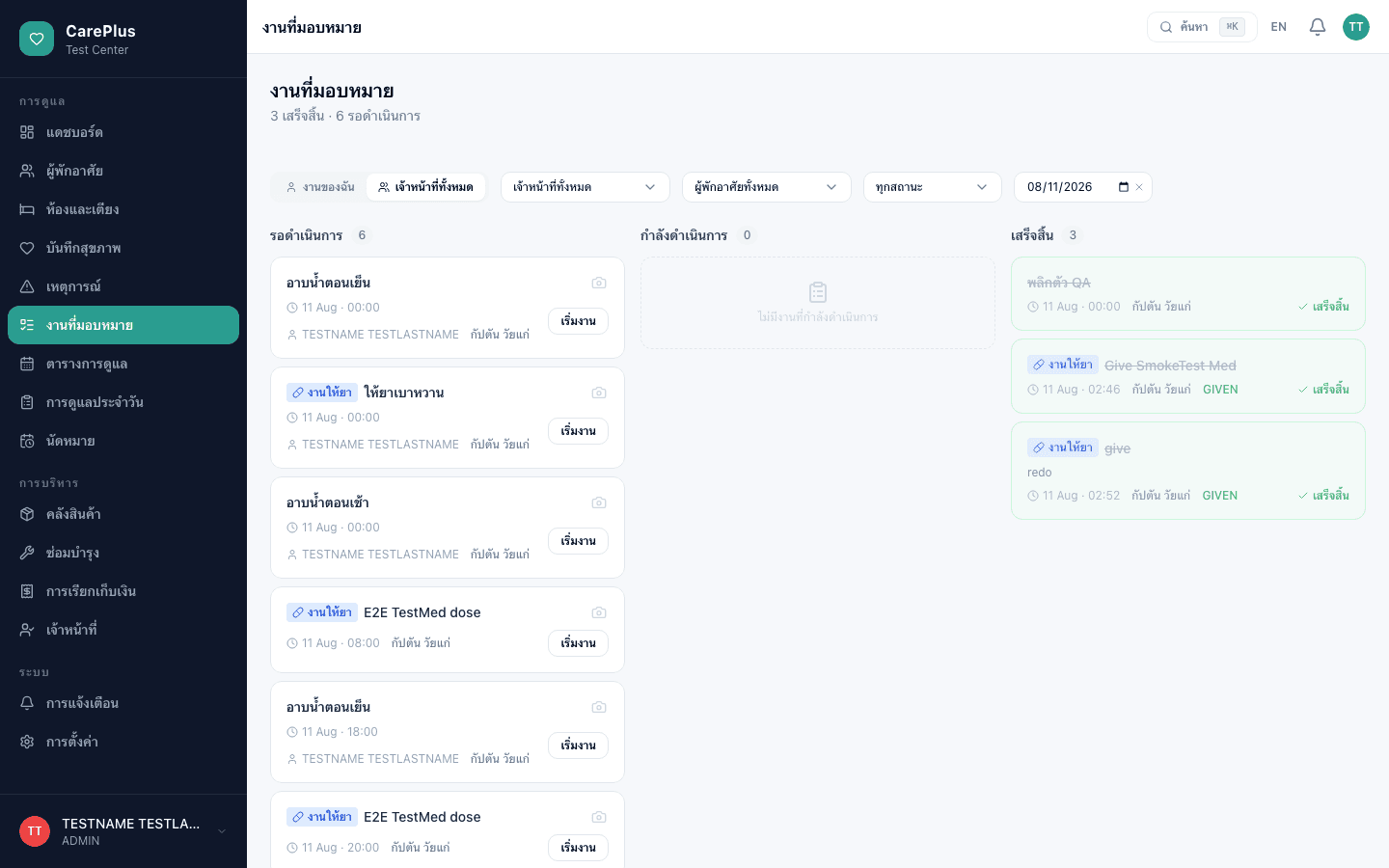This screenshot has height=868, width=1389.
Task: Click the CarePlus heart logo icon
Action: 37,39
